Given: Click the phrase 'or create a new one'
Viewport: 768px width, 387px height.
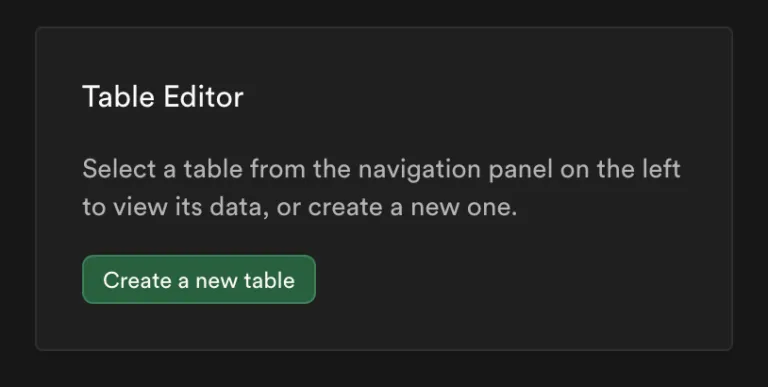Looking at the screenshot, I should 396,207.
